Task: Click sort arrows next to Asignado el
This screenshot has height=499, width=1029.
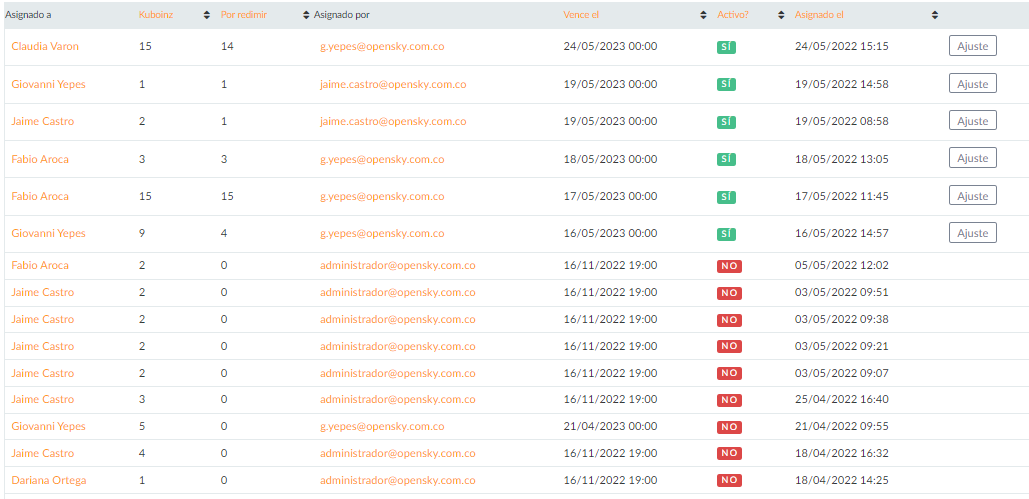Action: 934,15
